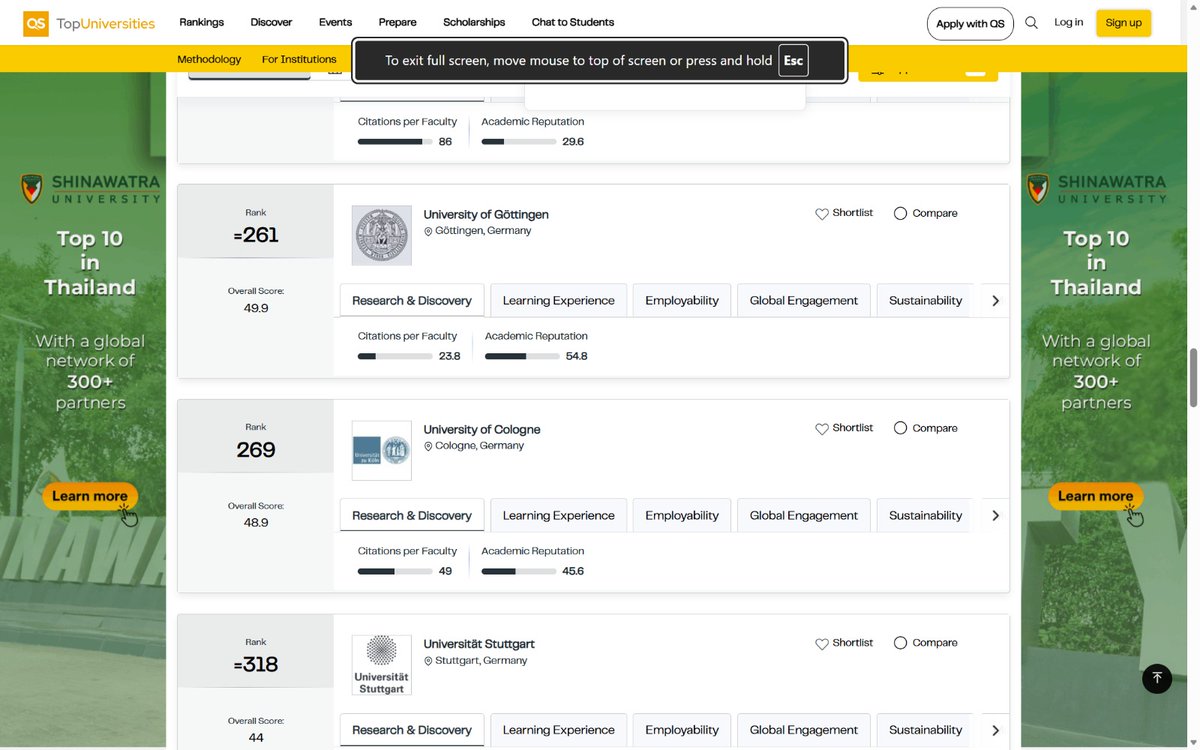Open Universität Stuttgart logo thumbnail
This screenshot has height=750, width=1200.
[x=382, y=665]
